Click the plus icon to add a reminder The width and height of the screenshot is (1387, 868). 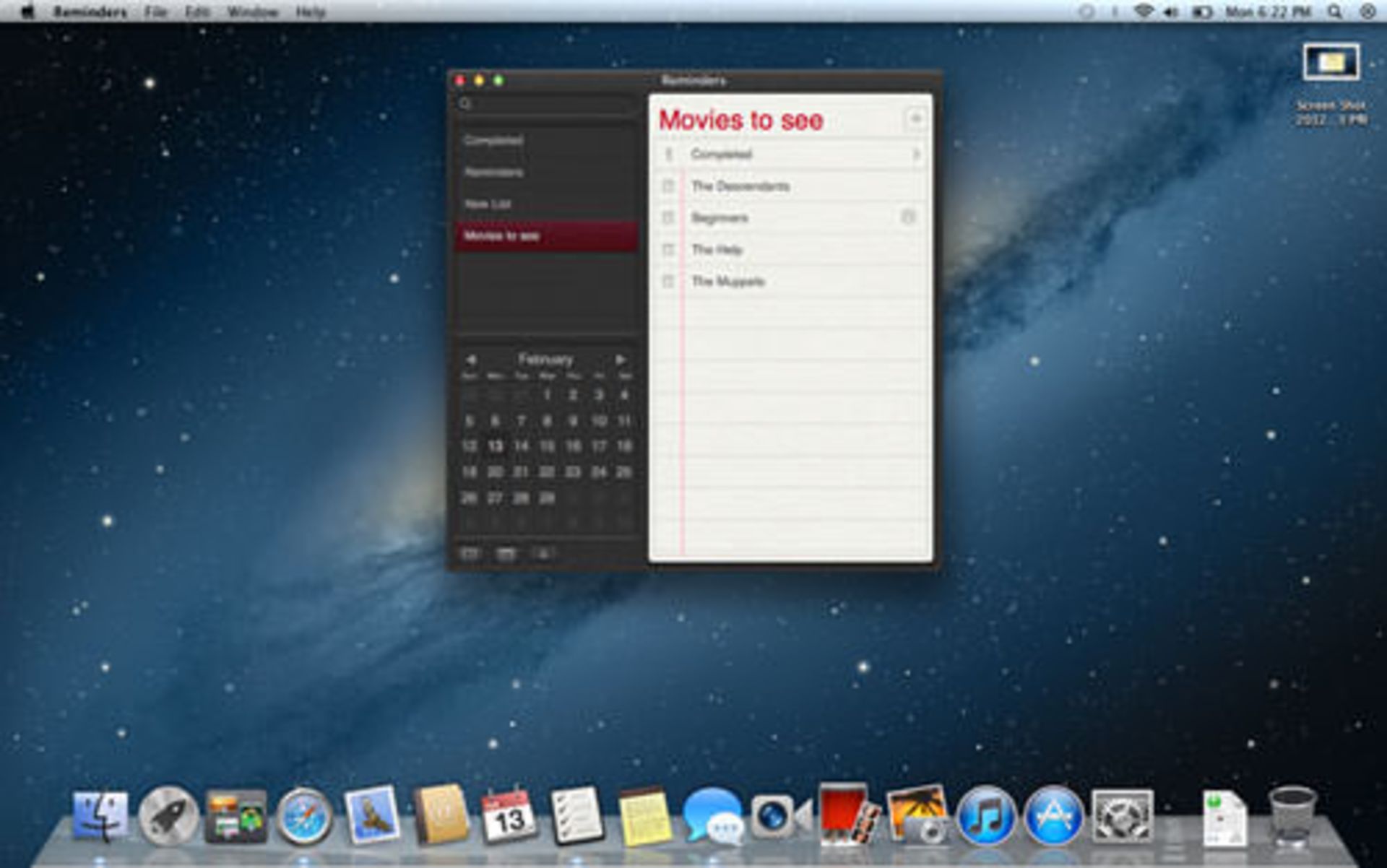point(917,118)
